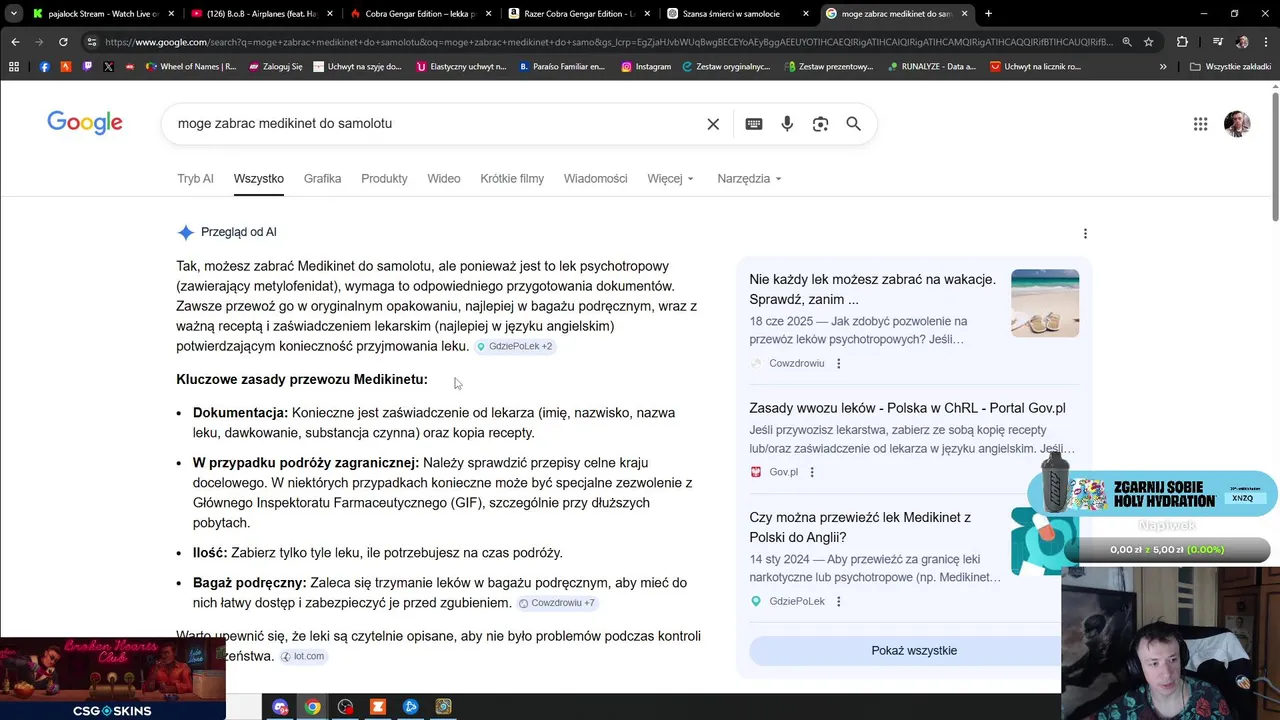Open new browser tab with plus icon
Image resolution: width=1280 pixels, height=720 pixels.
(x=988, y=14)
